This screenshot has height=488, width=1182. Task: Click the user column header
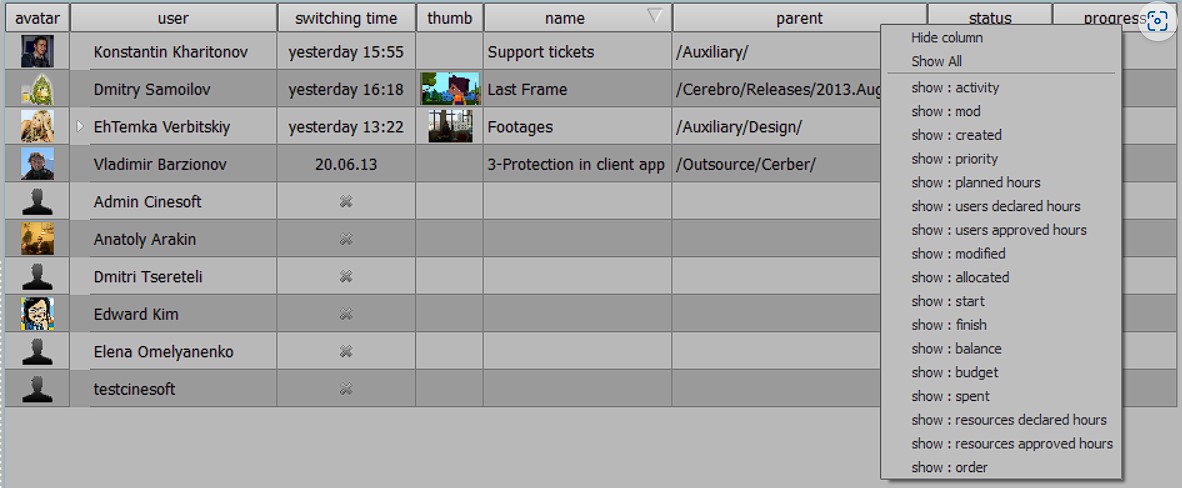click(173, 18)
